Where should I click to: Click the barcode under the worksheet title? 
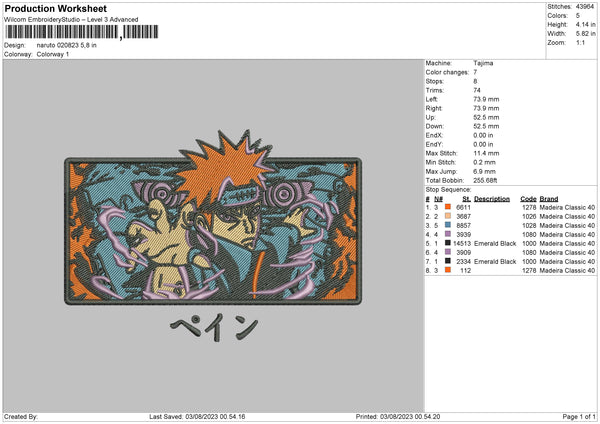point(82,32)
